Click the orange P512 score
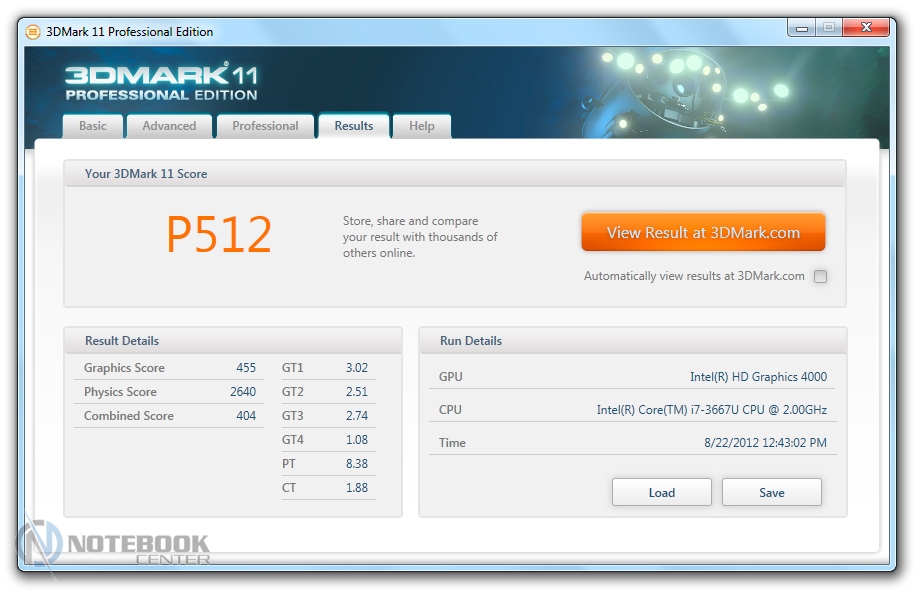917x591 pixels. pyautogui.click(x=219, y=236)
